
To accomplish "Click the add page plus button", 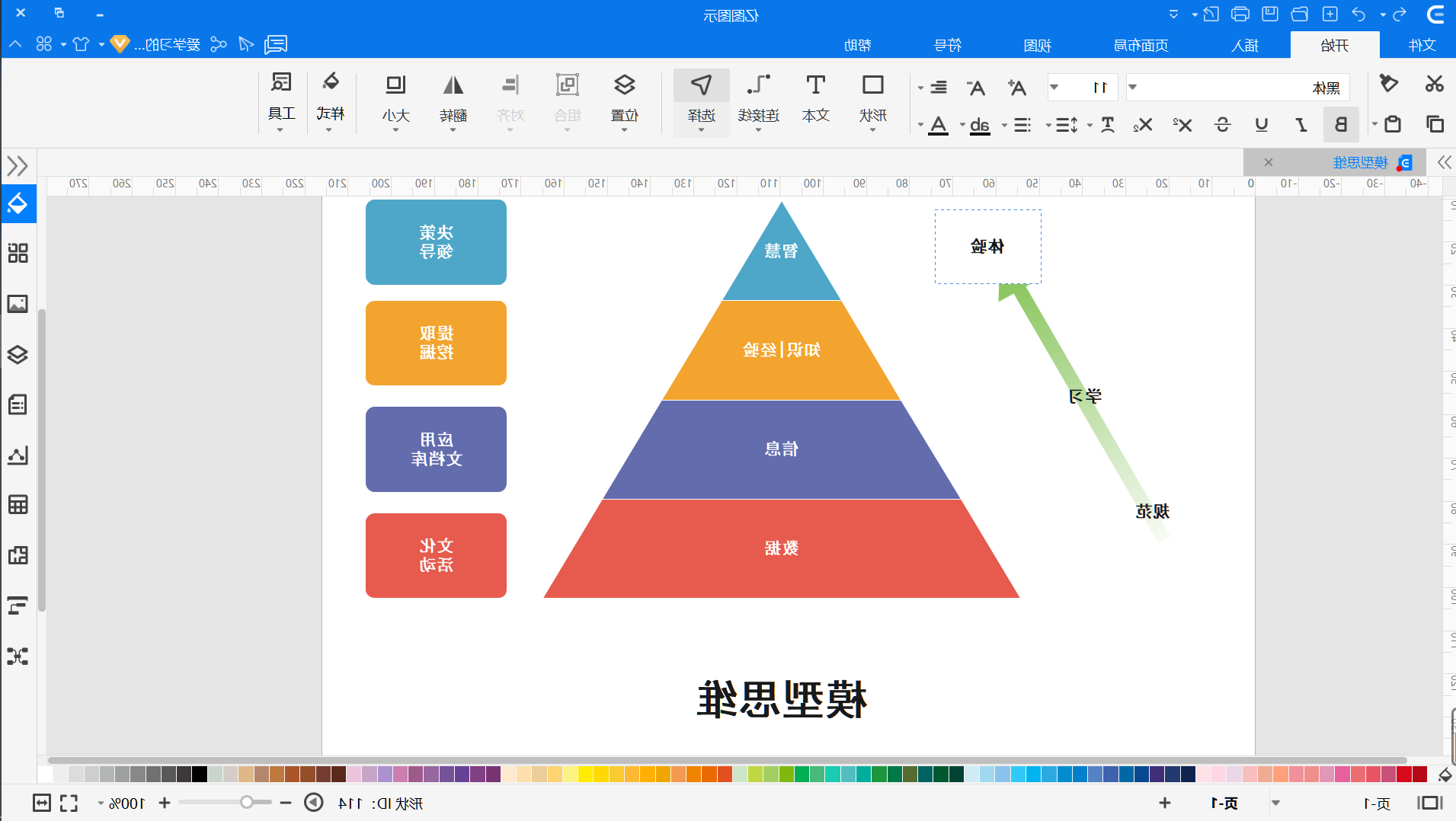I will pos(1165,803).
